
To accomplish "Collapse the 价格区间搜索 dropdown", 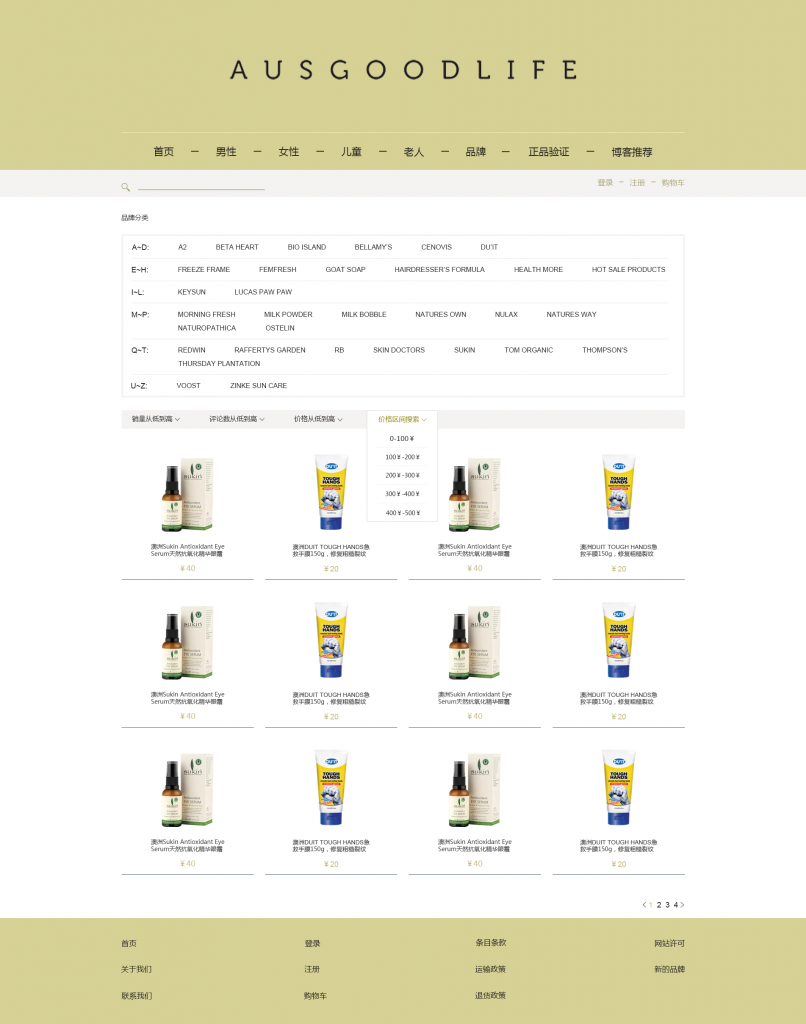I will click(x=402, y=419).
